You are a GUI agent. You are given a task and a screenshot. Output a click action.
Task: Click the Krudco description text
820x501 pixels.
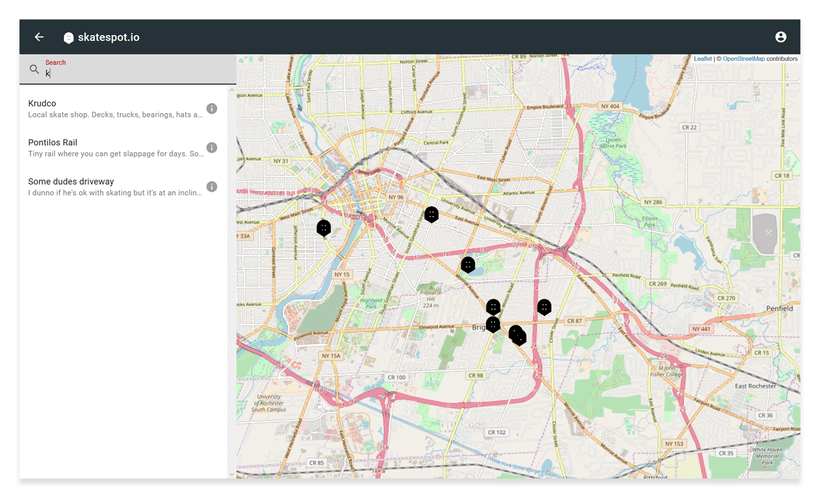tap(115, 115)
